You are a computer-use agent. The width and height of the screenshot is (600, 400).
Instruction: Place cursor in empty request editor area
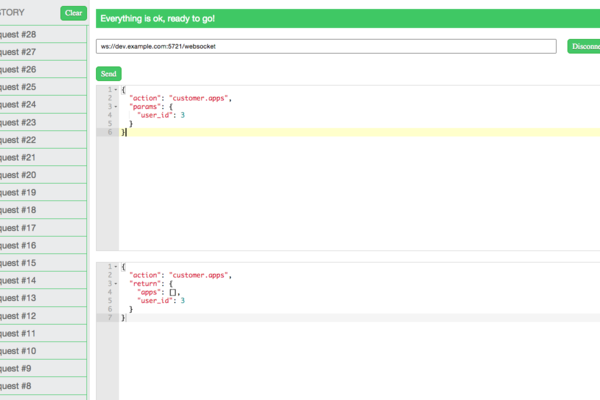pos(359,193)
